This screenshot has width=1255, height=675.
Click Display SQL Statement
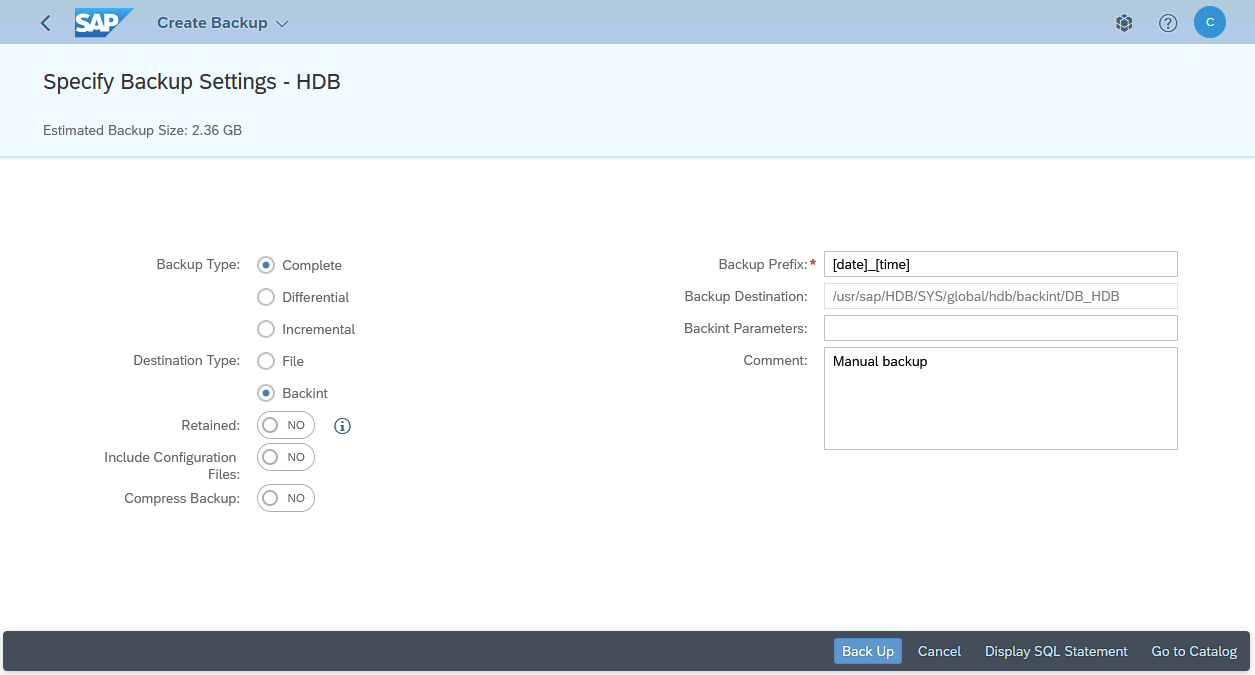(1056, 651)
